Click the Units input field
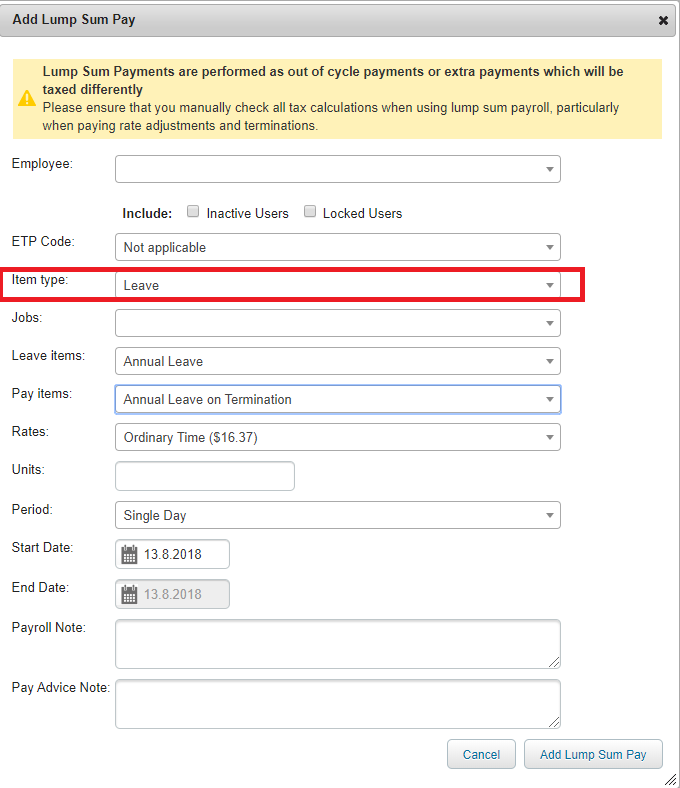 205,476
